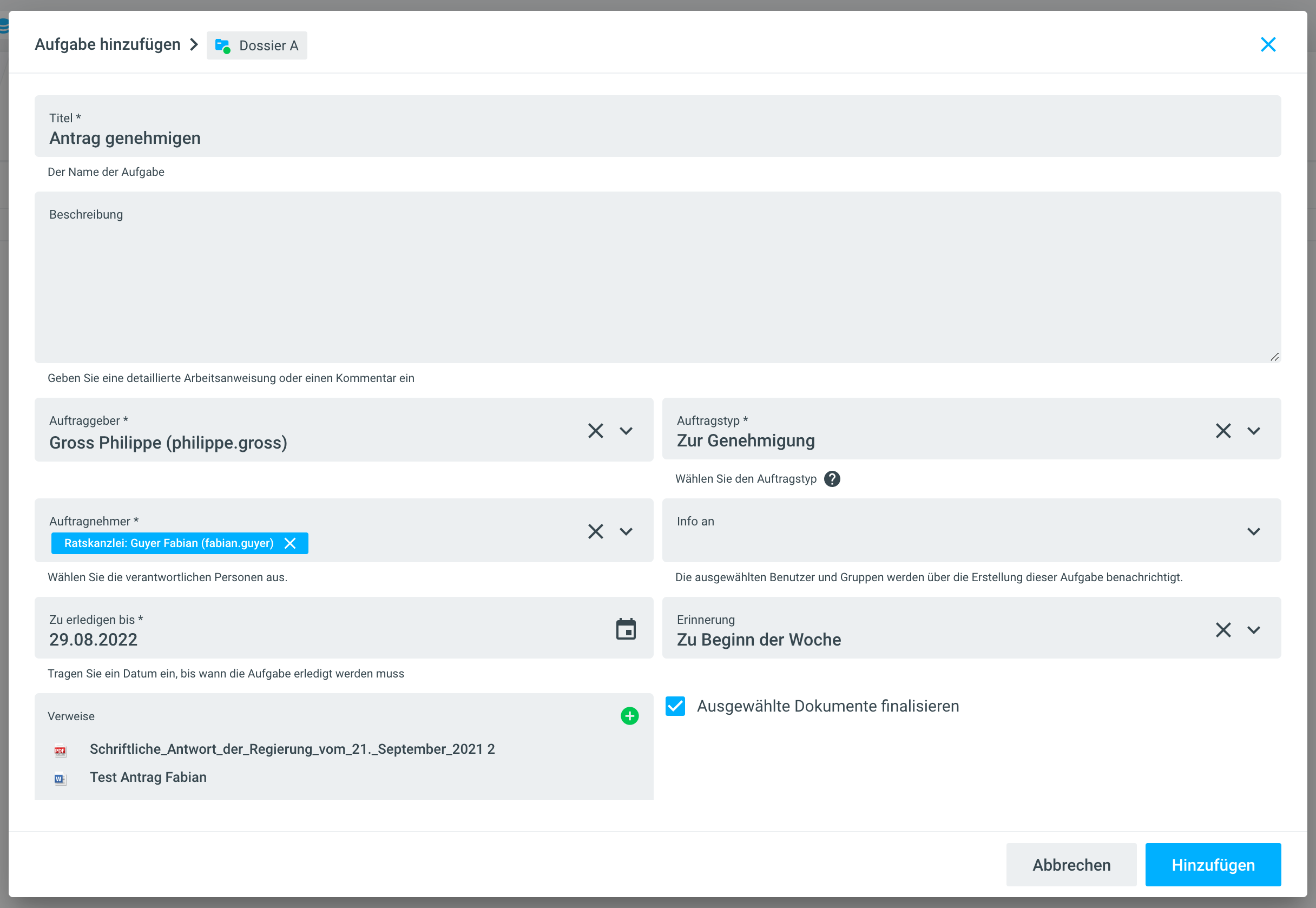Click the Dossier A breadcrumb tag
The image size is (1316, 908).
click(x=257, y=45)
